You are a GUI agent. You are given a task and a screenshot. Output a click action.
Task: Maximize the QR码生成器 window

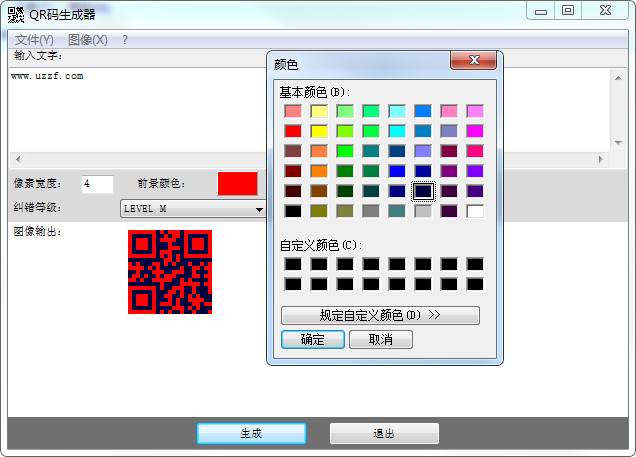[x=568, y=11]
